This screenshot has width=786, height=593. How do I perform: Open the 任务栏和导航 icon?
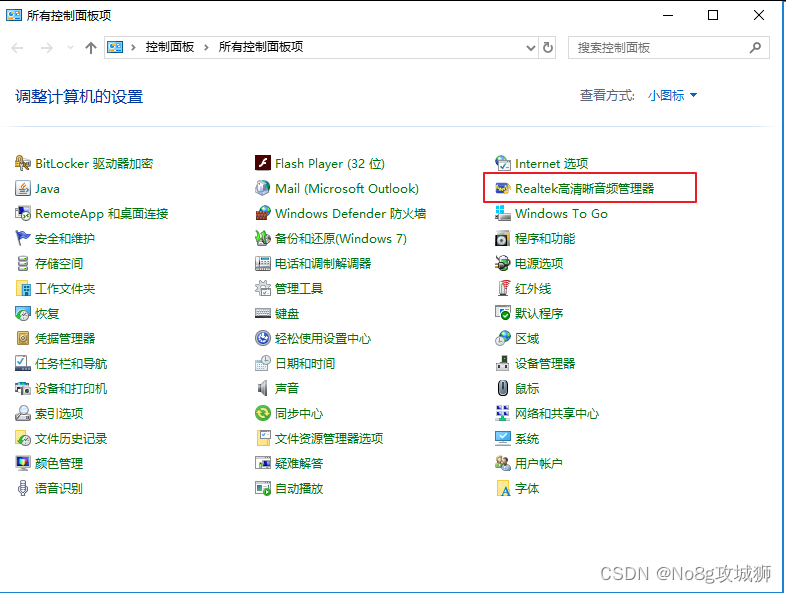(23, 363)
